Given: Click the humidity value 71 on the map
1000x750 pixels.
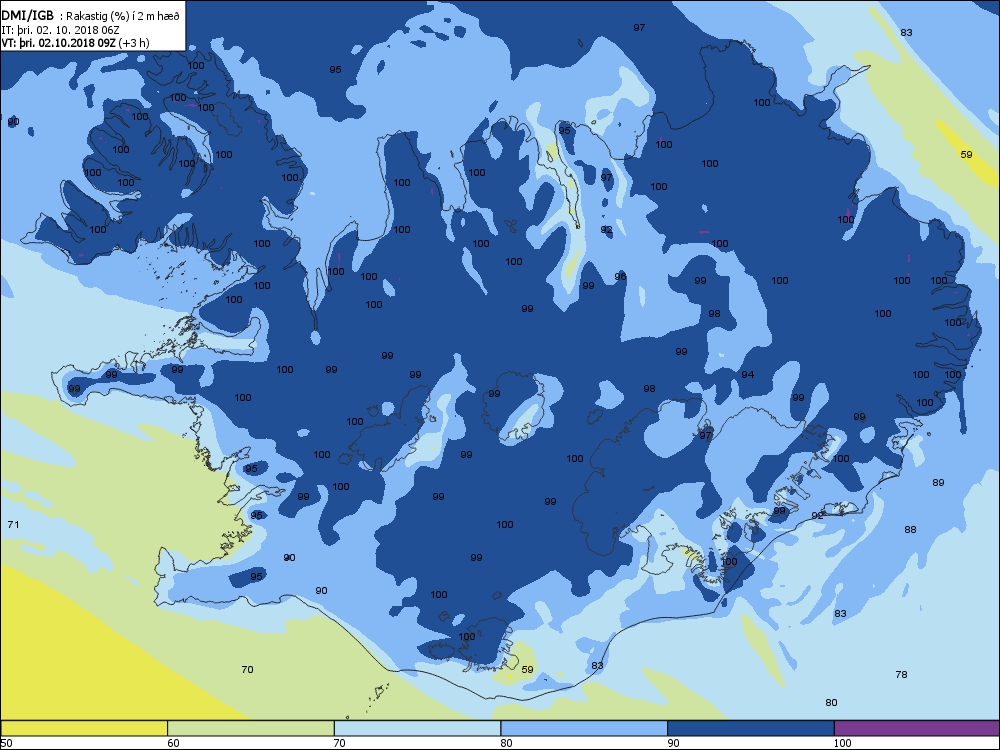Looking at the screenshot, I should point(13,524).
